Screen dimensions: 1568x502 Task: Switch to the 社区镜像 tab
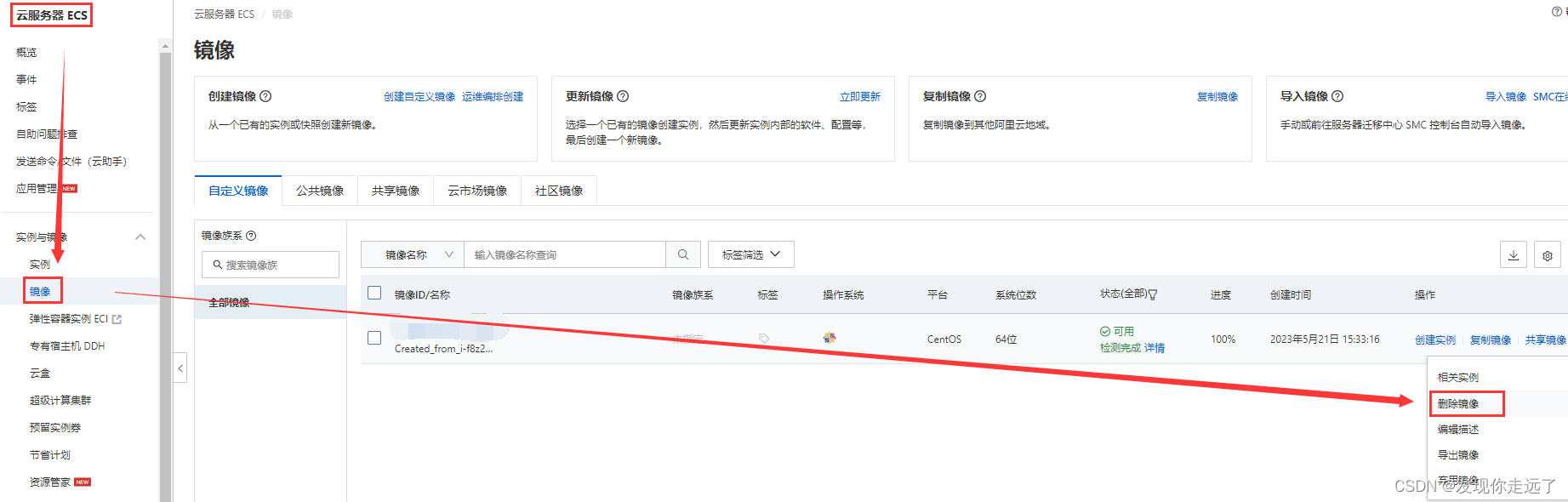[x=559, y=191]
